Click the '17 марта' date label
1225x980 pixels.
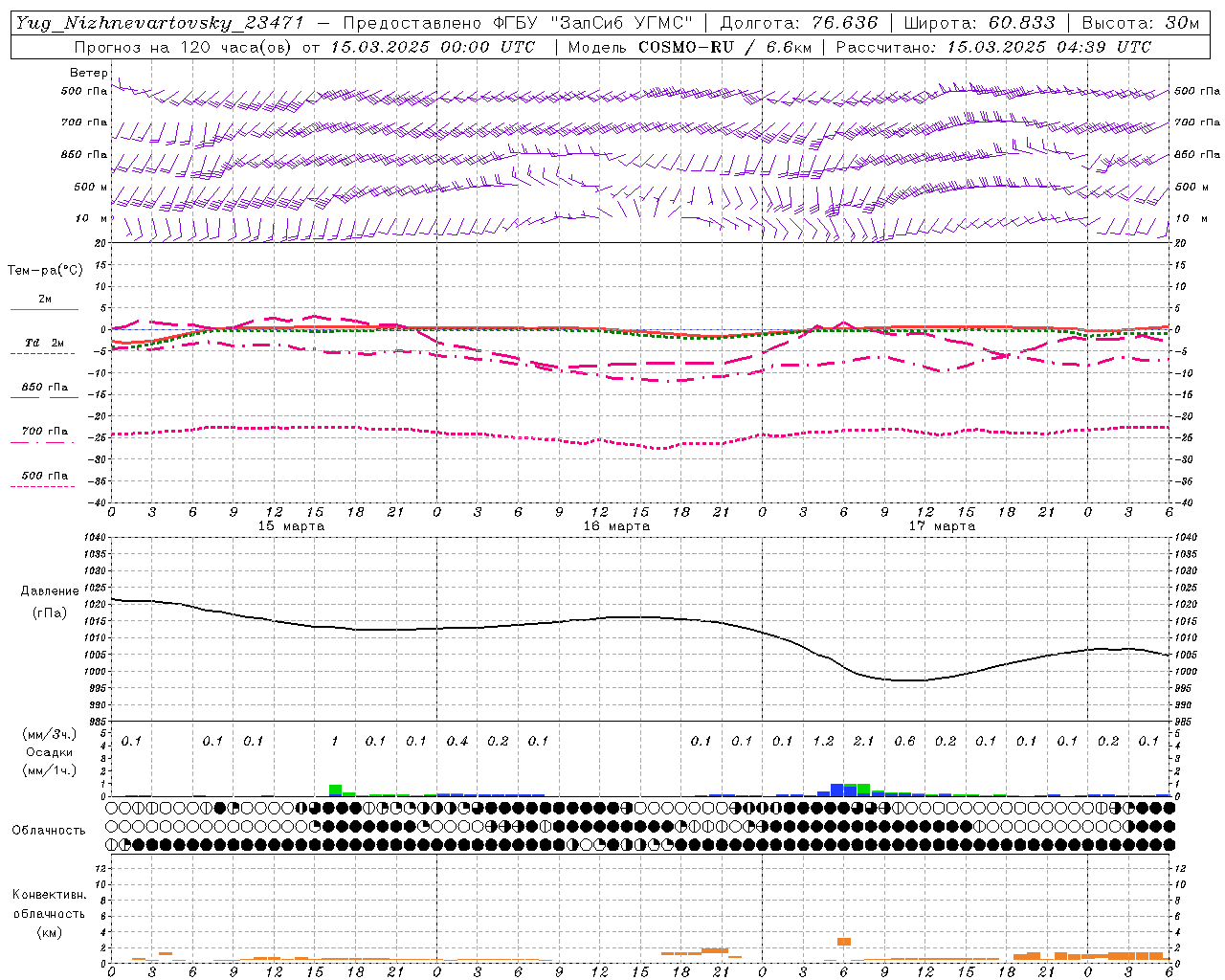[943, 526]
